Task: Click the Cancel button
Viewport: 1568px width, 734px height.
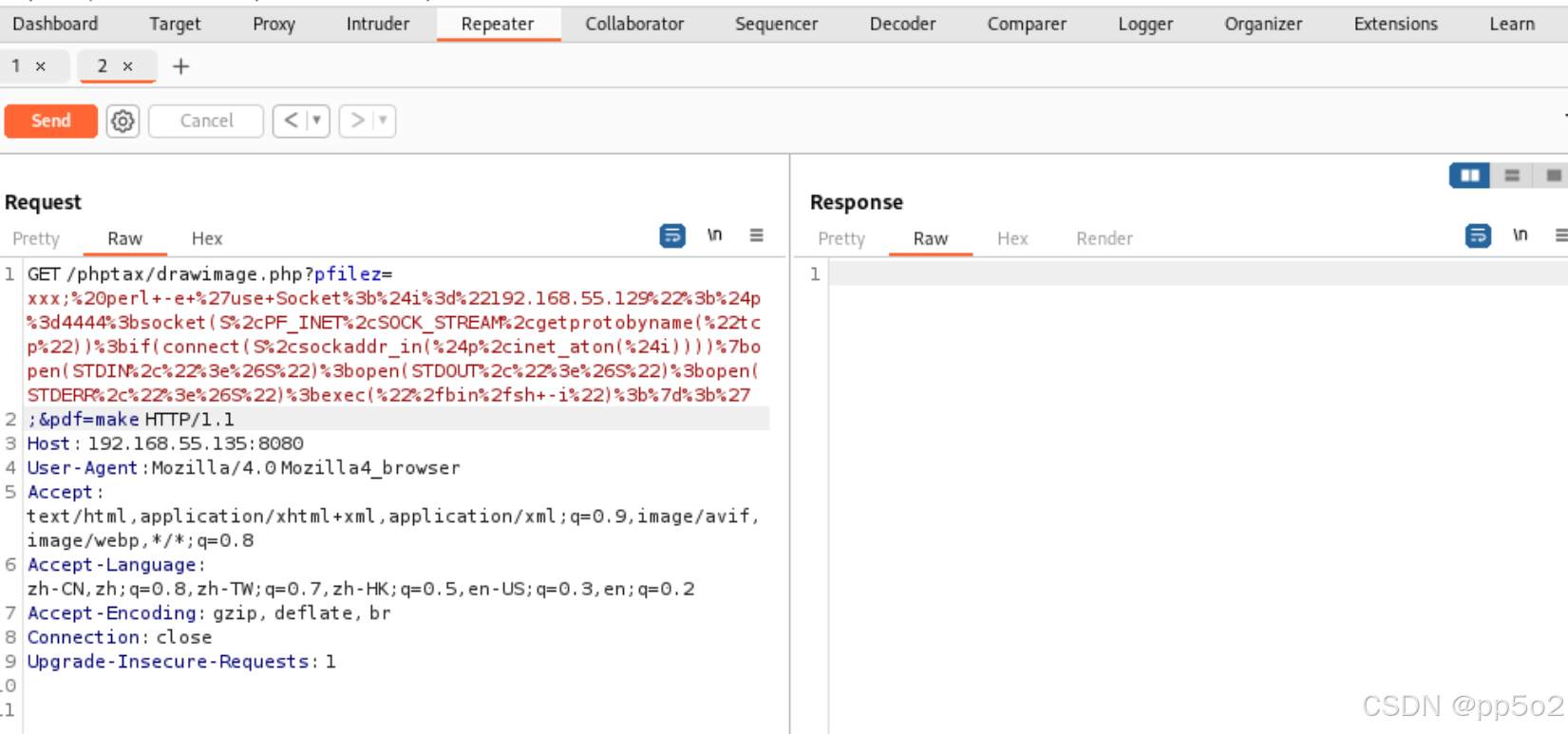Action: [206, 121]
